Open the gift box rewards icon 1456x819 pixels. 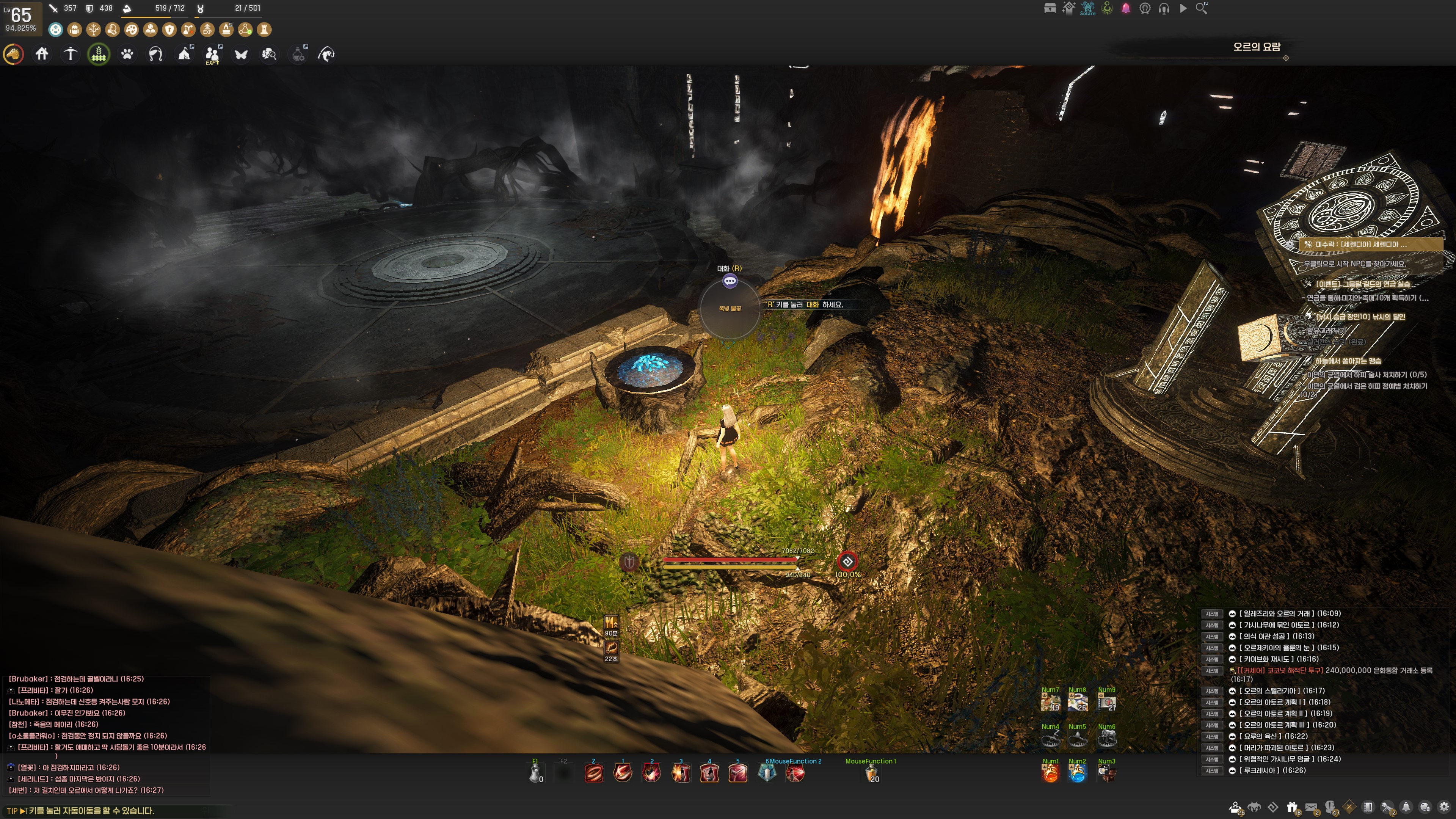coord(1292,807)
